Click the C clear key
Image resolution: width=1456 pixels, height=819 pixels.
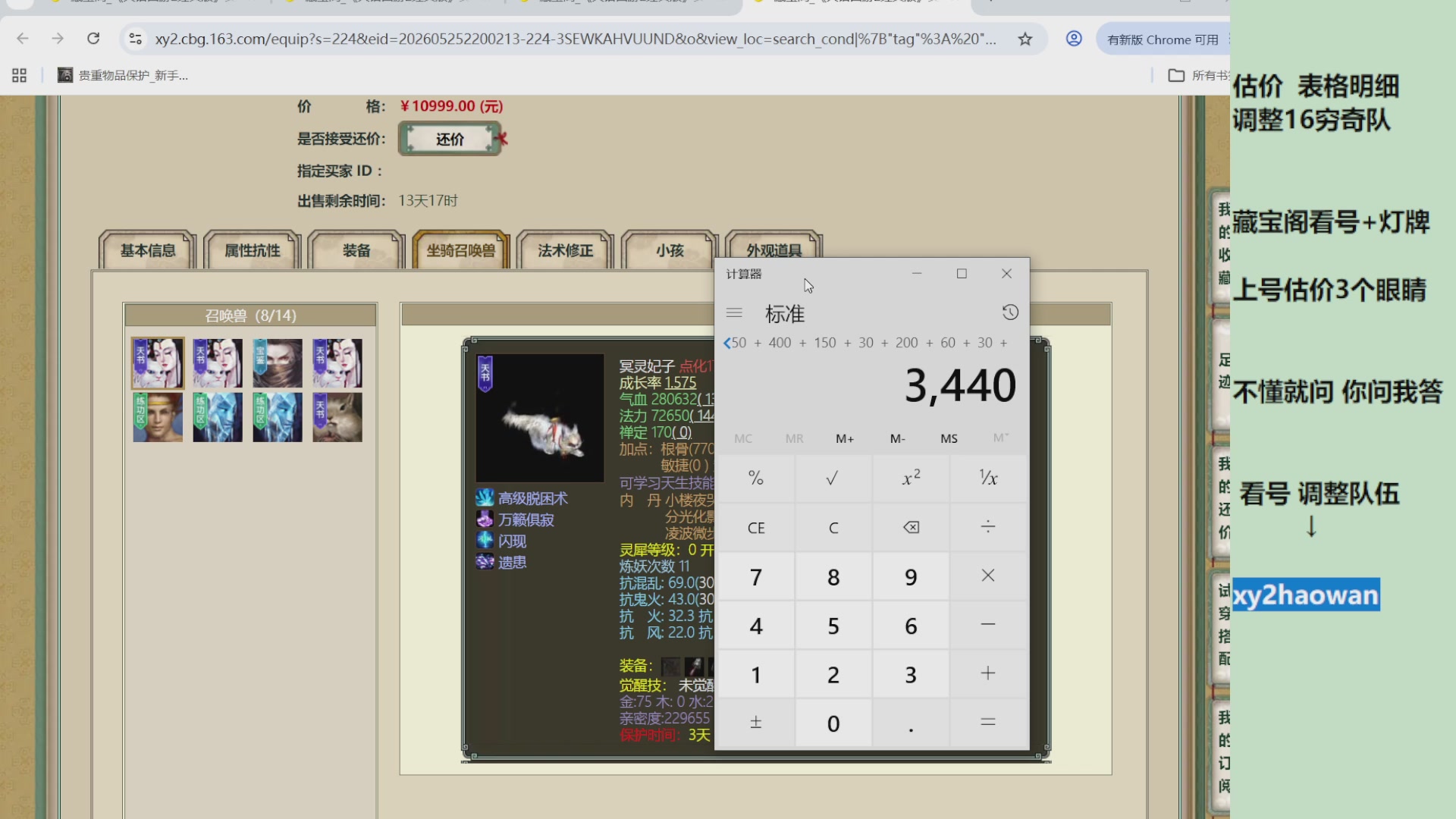[x=833, y=527]
